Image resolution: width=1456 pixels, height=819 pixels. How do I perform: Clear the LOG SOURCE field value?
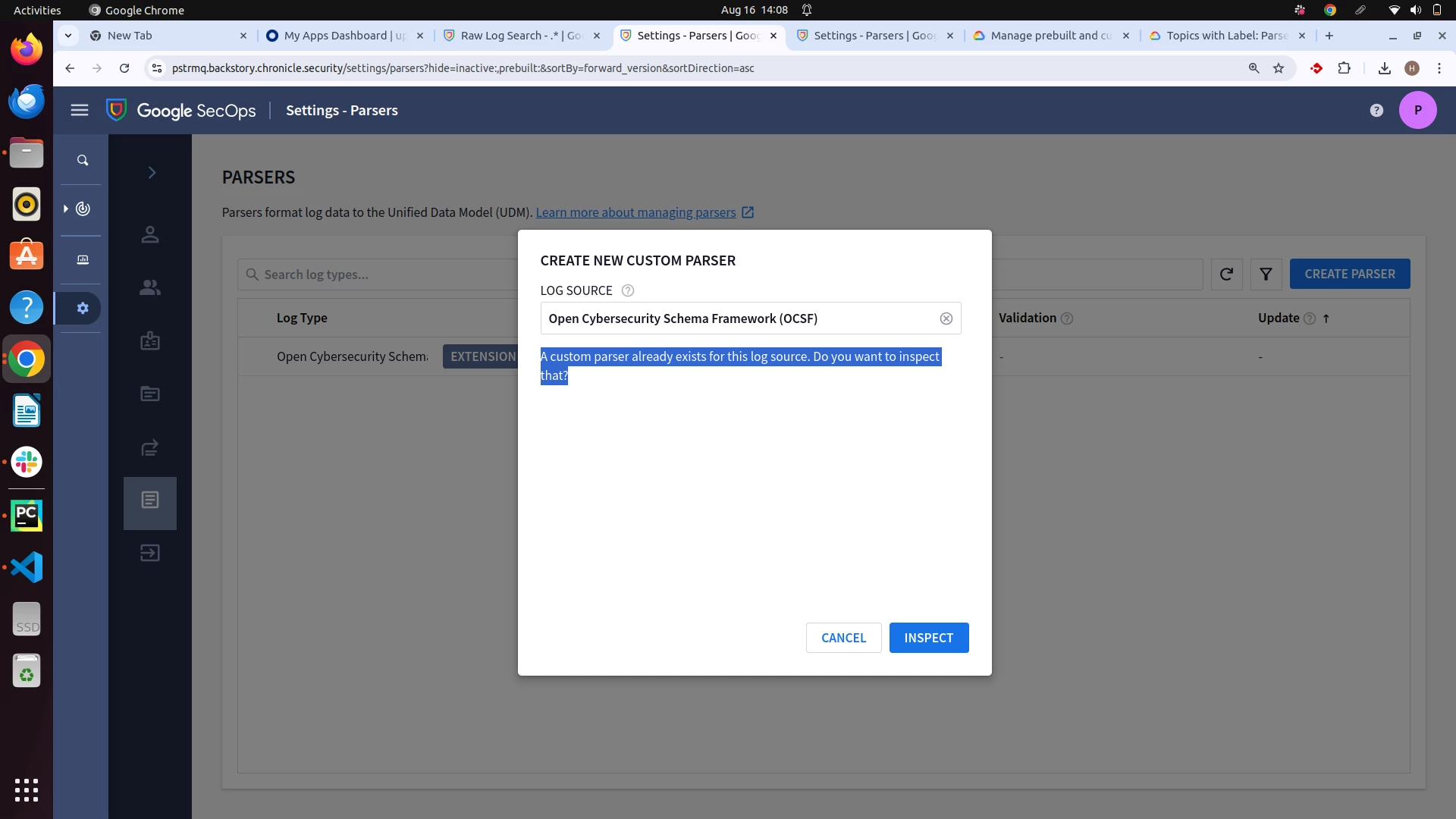[946, 318]
